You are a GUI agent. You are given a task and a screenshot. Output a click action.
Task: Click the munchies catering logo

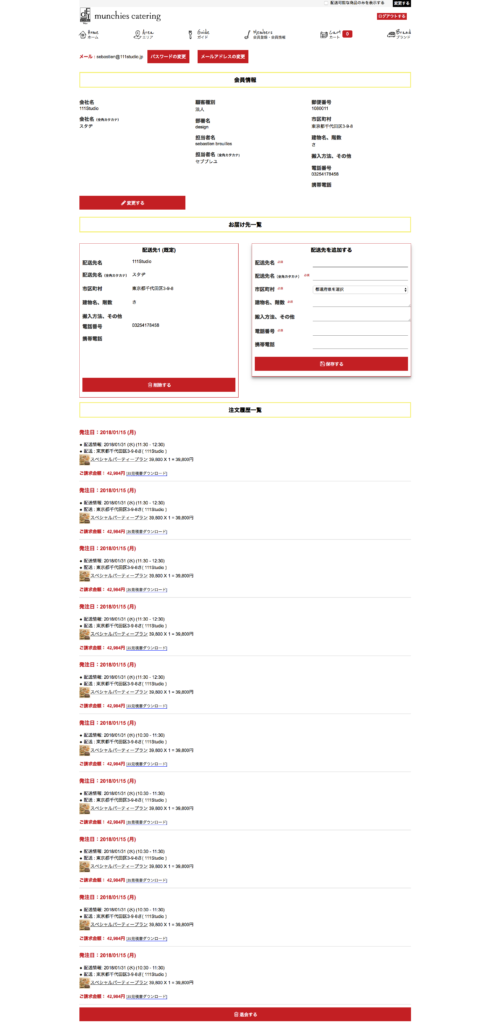pyautogui.click(x=120, y=16)
